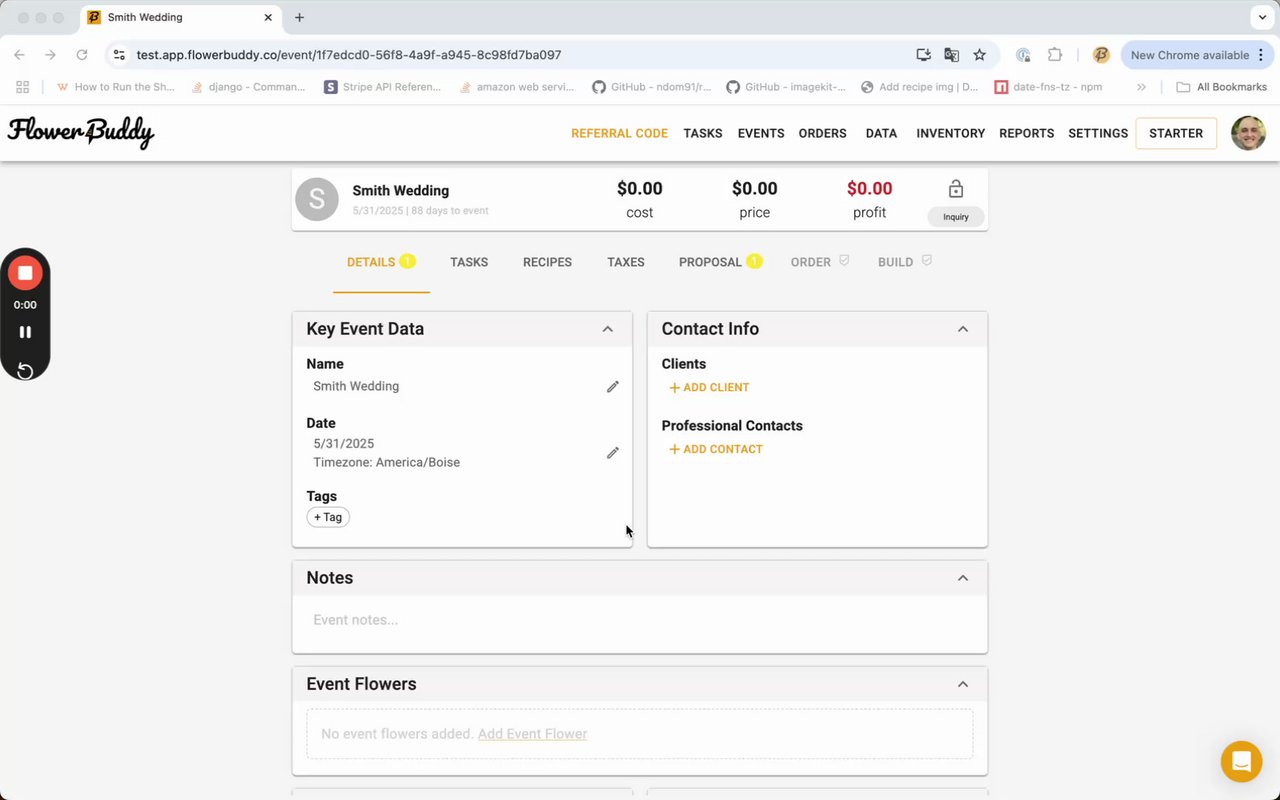Pause the screen recording

coord(25,332)
